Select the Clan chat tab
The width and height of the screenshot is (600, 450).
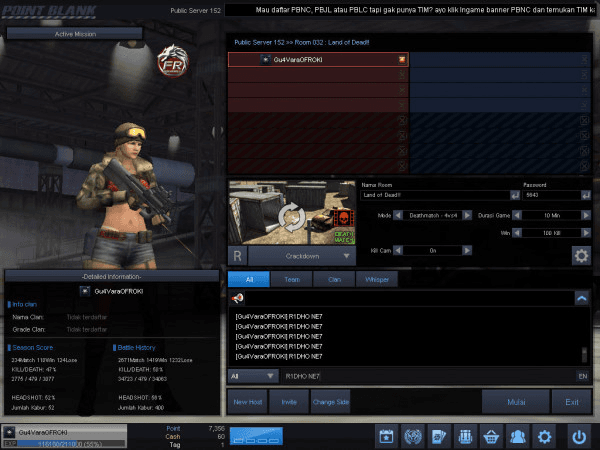[334, 279]
